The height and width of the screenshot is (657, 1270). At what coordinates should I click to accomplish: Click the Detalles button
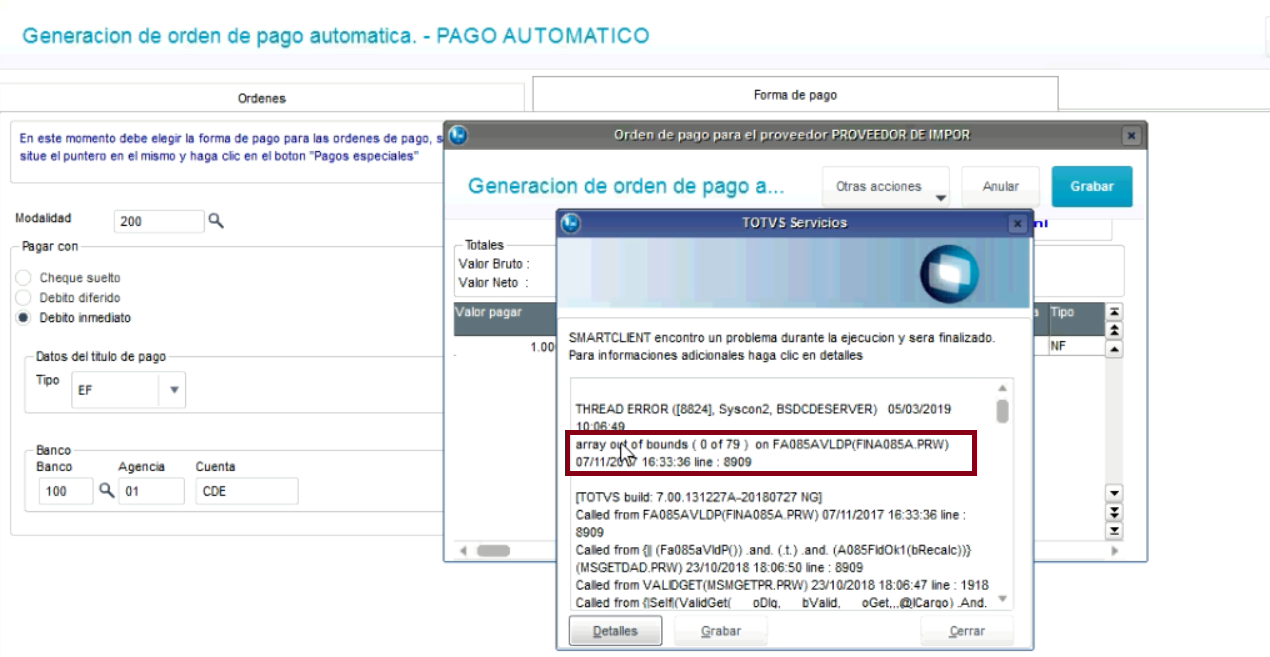617,631
